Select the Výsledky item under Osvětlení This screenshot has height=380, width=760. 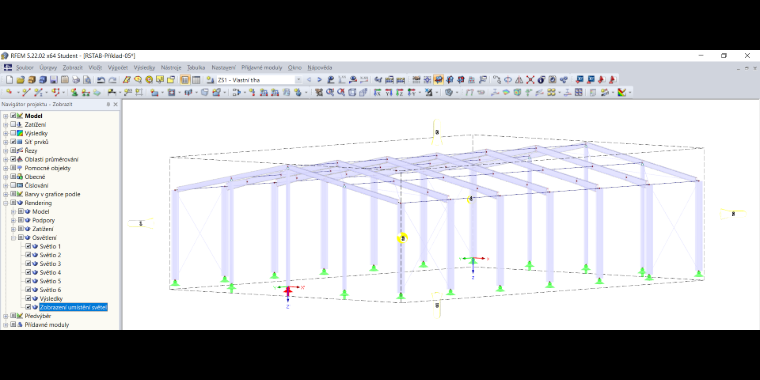click(x=51, y=299)
